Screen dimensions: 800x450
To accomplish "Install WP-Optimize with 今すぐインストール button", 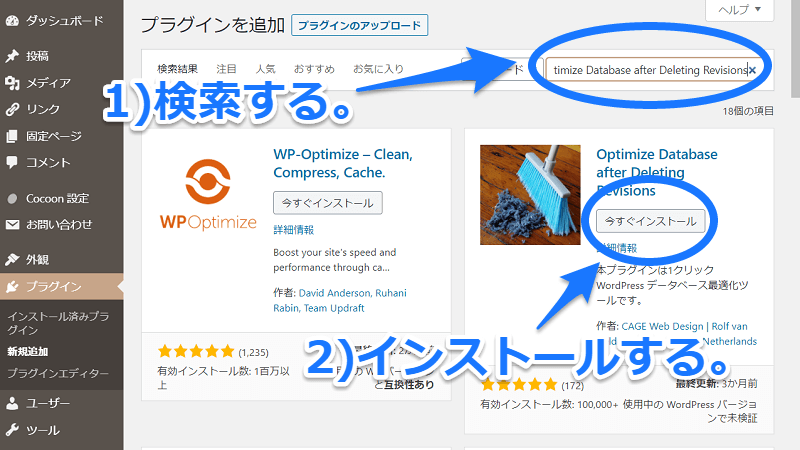I will click(x=328, y=203).
